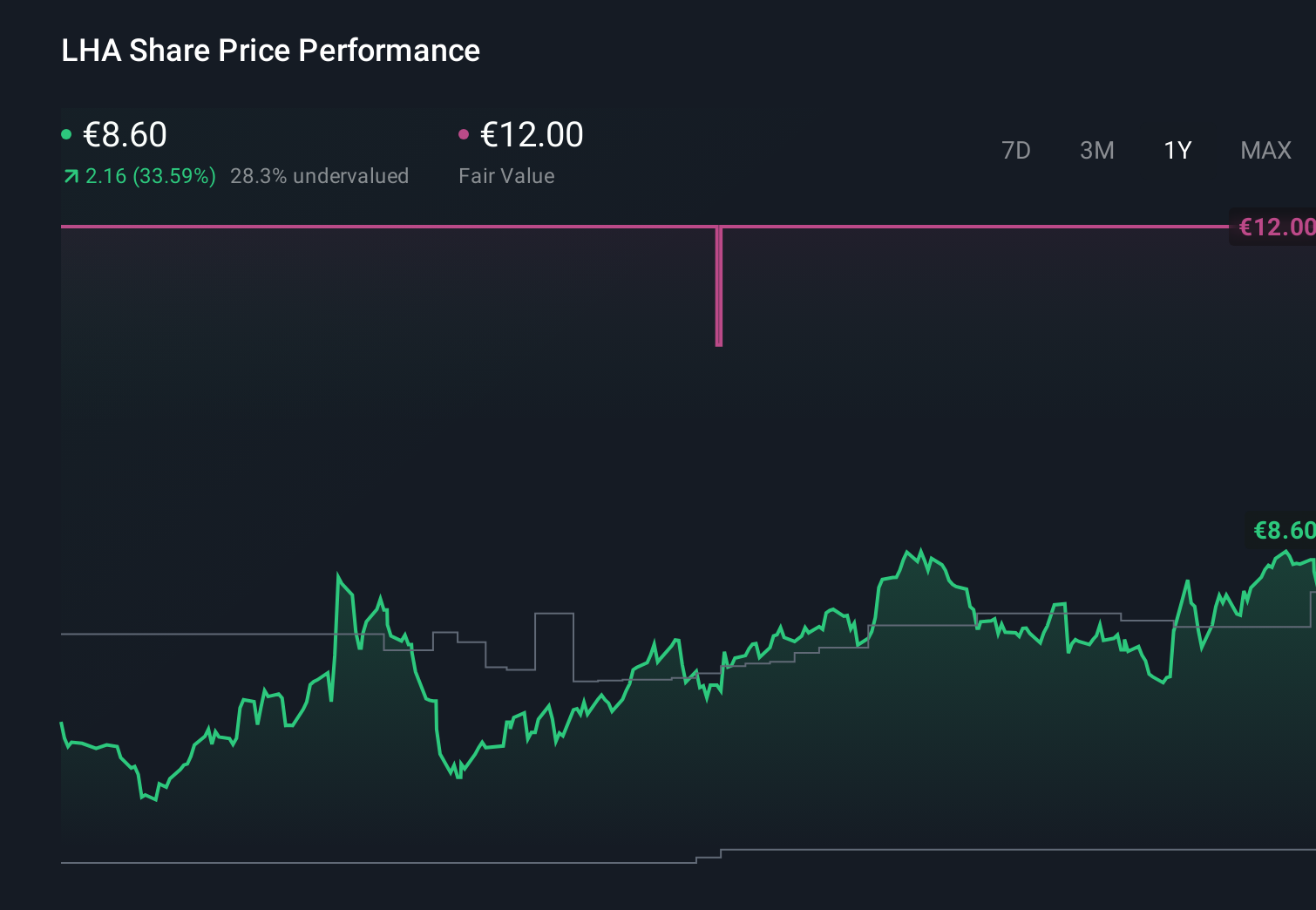Screen dimensions: 1316x910
Task: Click the 2.16 (33.59%) gain figure
Action: tap(150, 175)
